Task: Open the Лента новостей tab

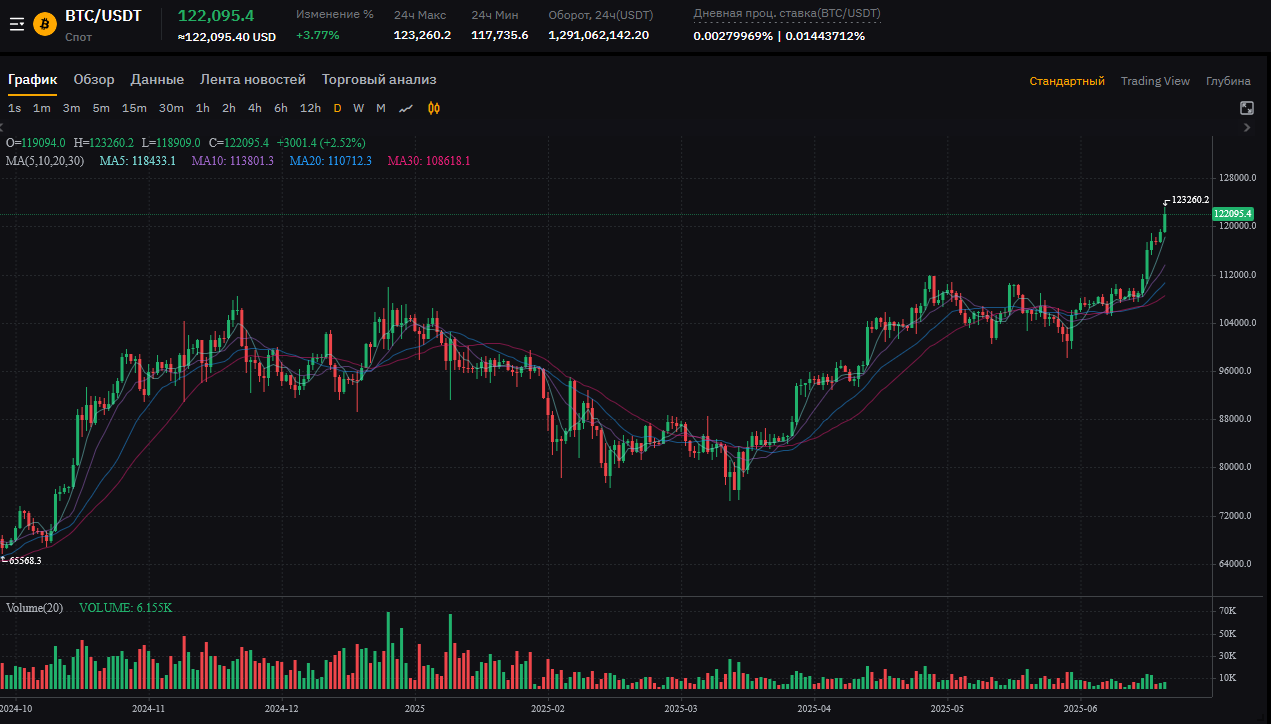Action: (253, 80)
